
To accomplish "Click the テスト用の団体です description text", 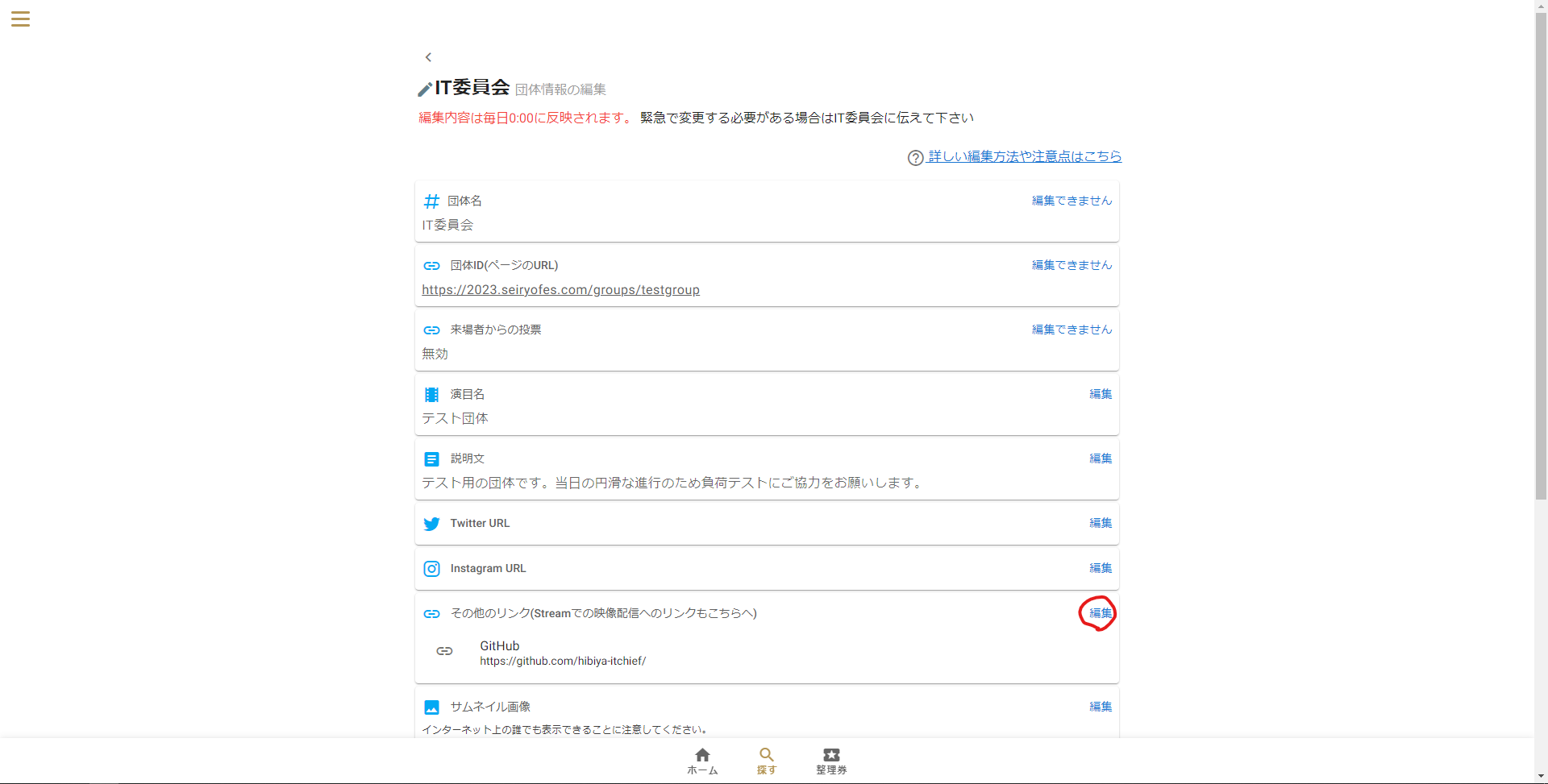I will point(673,483).
